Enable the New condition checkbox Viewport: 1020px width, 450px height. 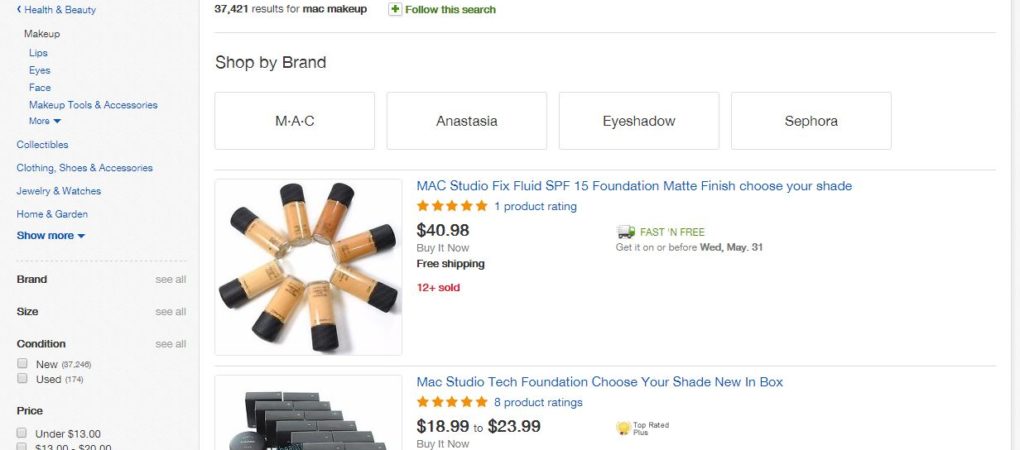(x=22, y=364)
